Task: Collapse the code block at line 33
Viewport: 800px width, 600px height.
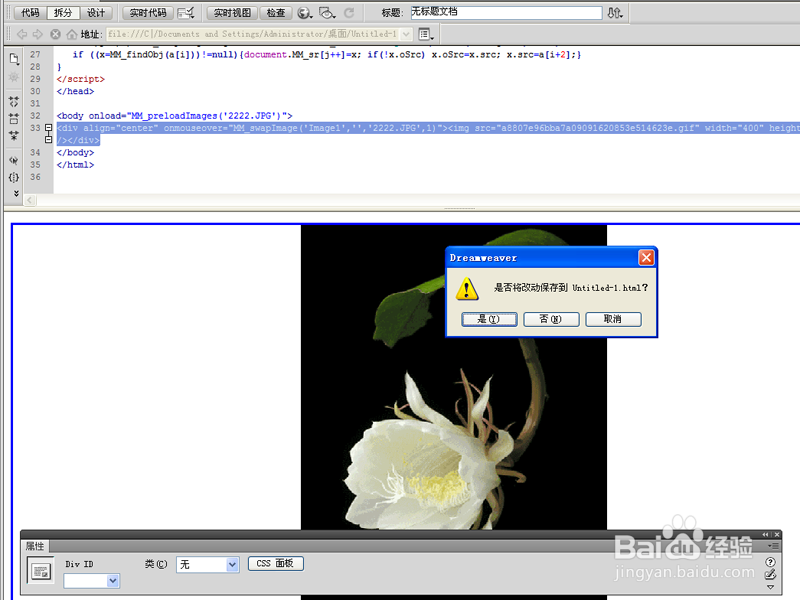Action: (48, 128)
